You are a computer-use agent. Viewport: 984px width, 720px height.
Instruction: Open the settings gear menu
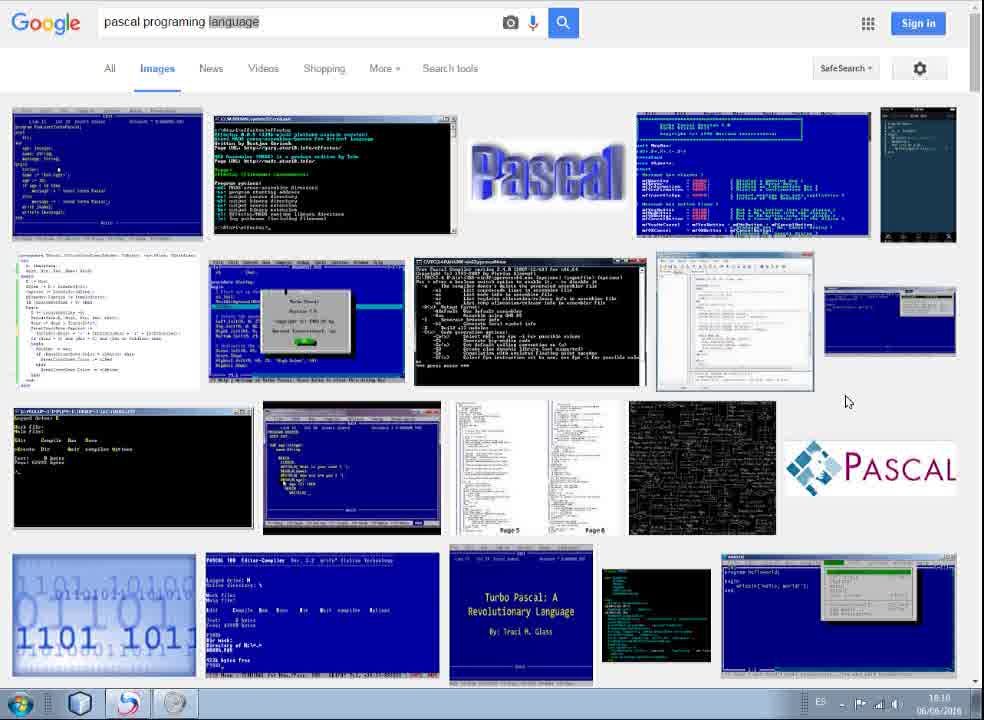919,68
